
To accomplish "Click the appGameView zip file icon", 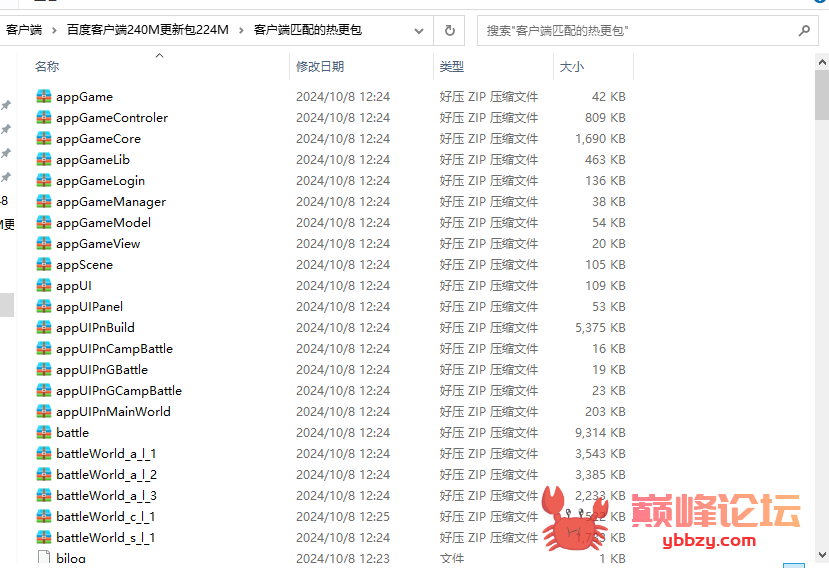I will pyautogui.click(x=44, y=243).
